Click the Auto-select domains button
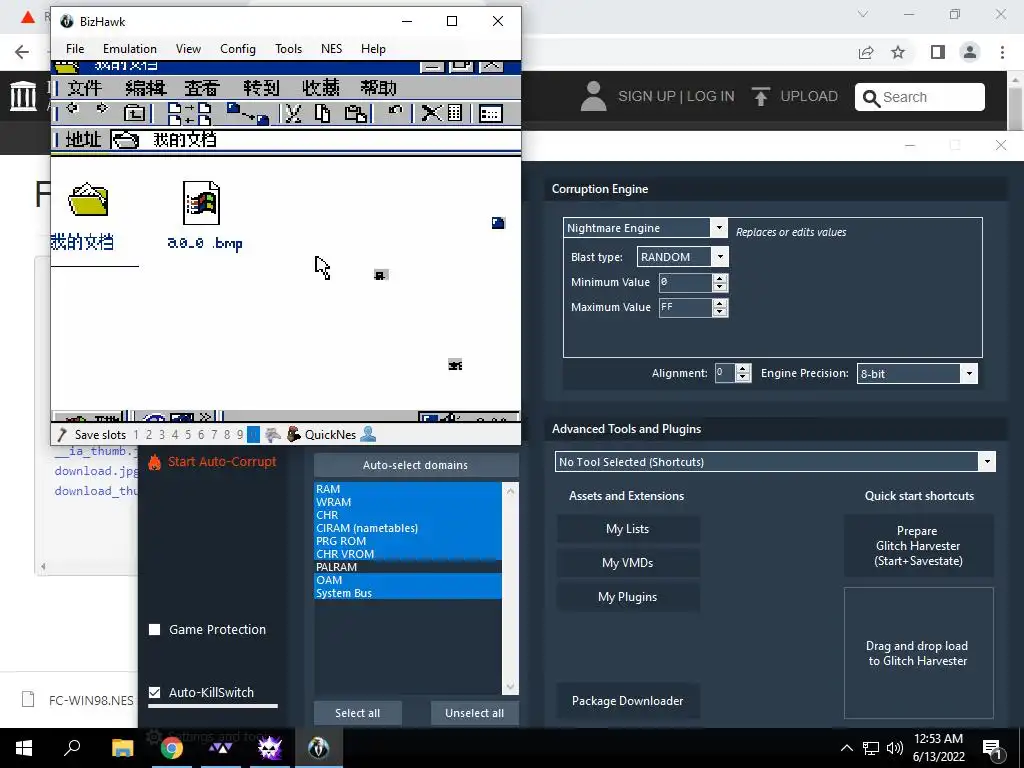Viewport: 1024px width, 768px height. pos(416,465)
